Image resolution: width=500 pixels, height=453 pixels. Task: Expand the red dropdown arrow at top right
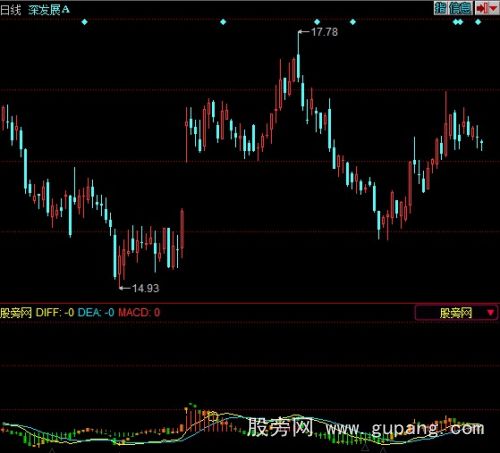click(x=493, y=8)
